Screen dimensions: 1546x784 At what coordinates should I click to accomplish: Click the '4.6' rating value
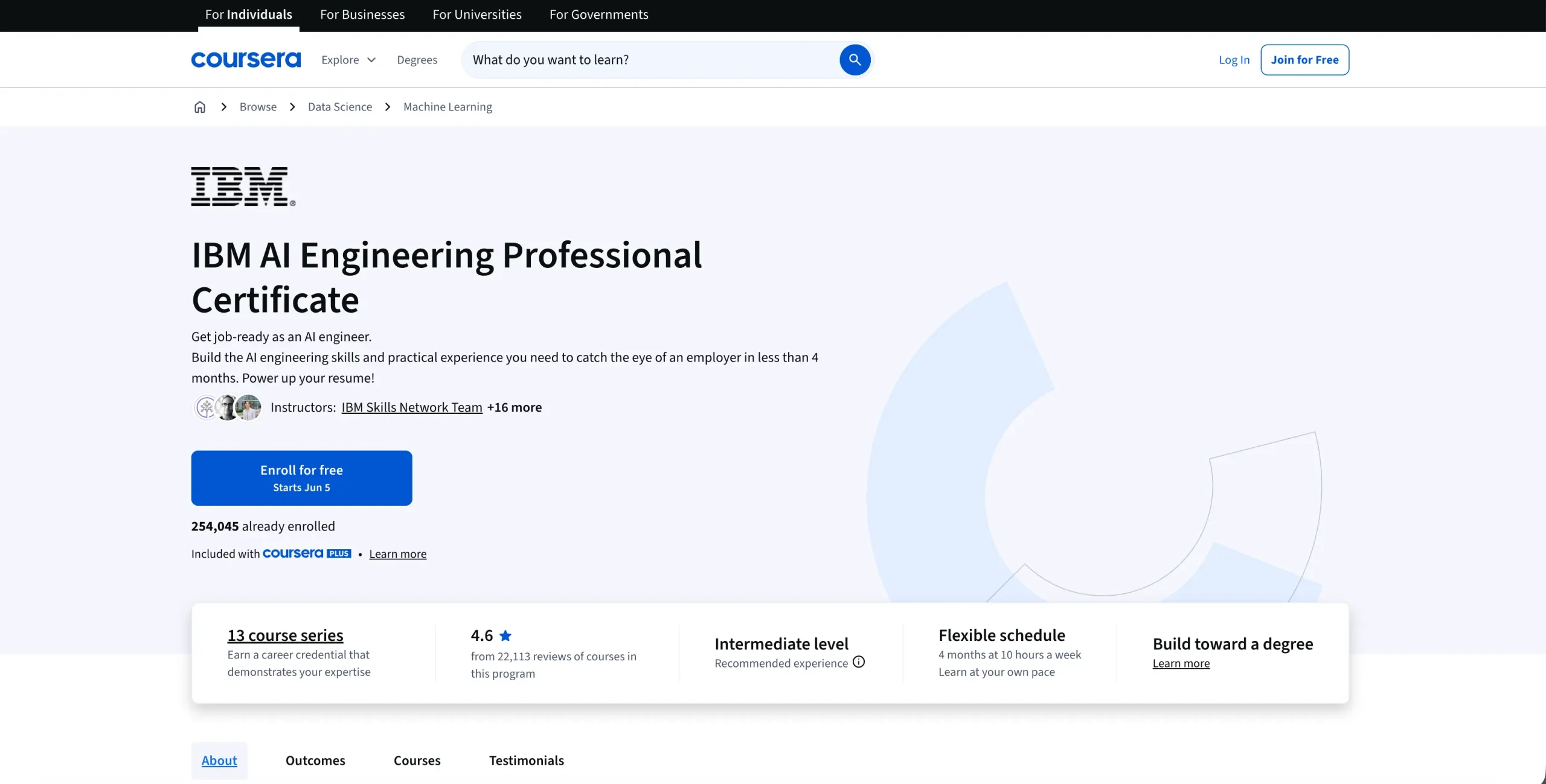pos(482,636)
